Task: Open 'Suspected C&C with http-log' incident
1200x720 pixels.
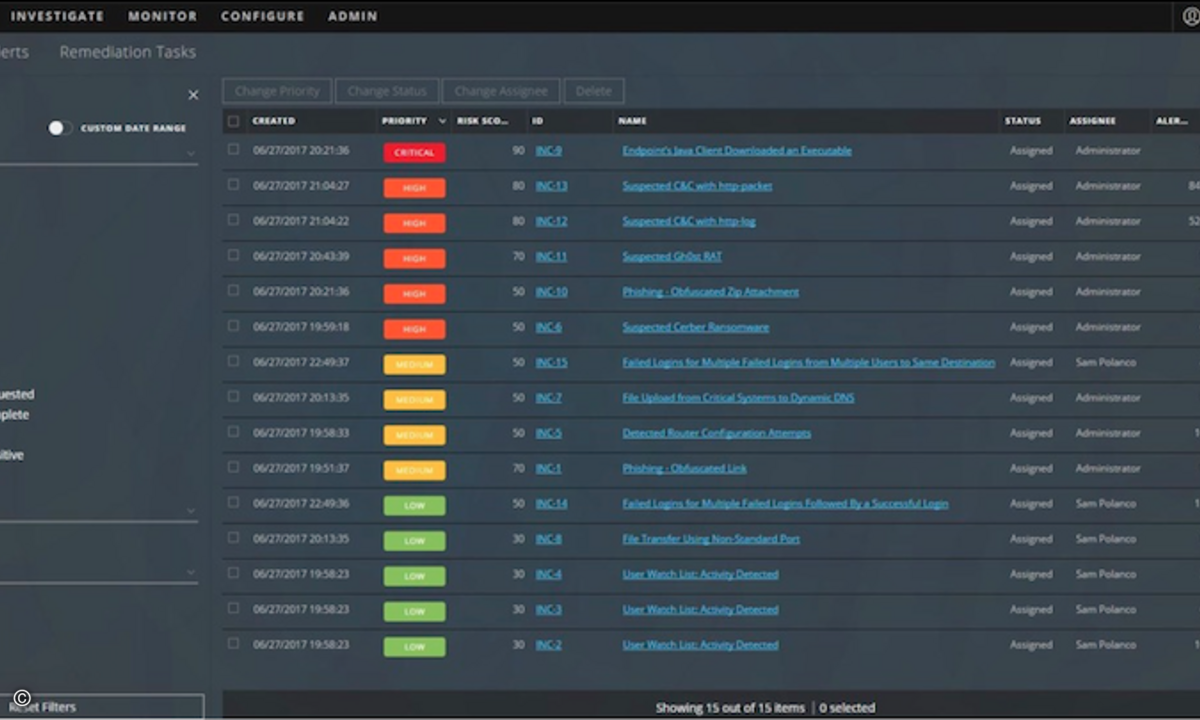Action: pos(689,221)
